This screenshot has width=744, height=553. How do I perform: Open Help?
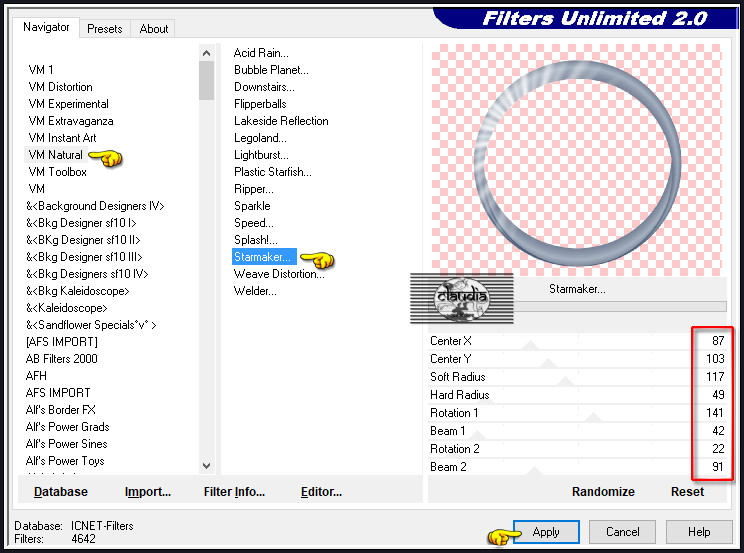pos(699,532)
